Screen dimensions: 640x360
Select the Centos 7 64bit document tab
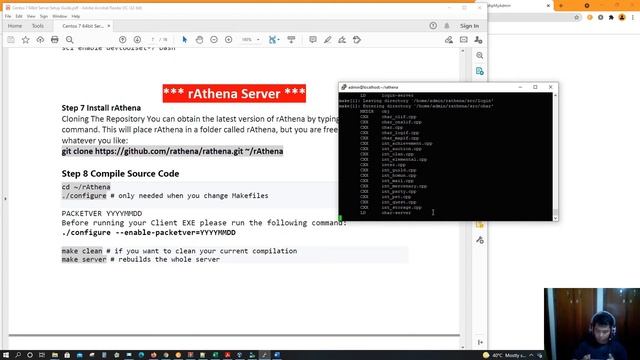pos(82,26)
